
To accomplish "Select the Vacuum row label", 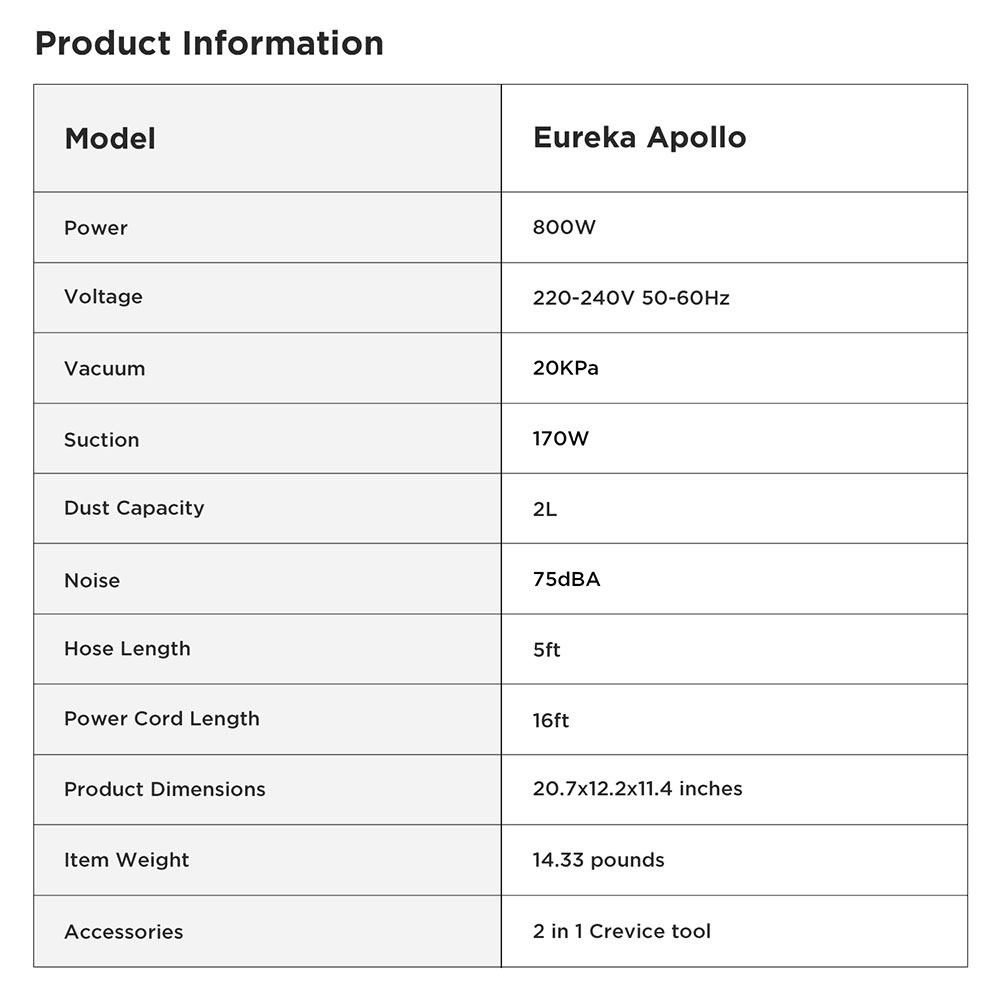I will (105, 369).
